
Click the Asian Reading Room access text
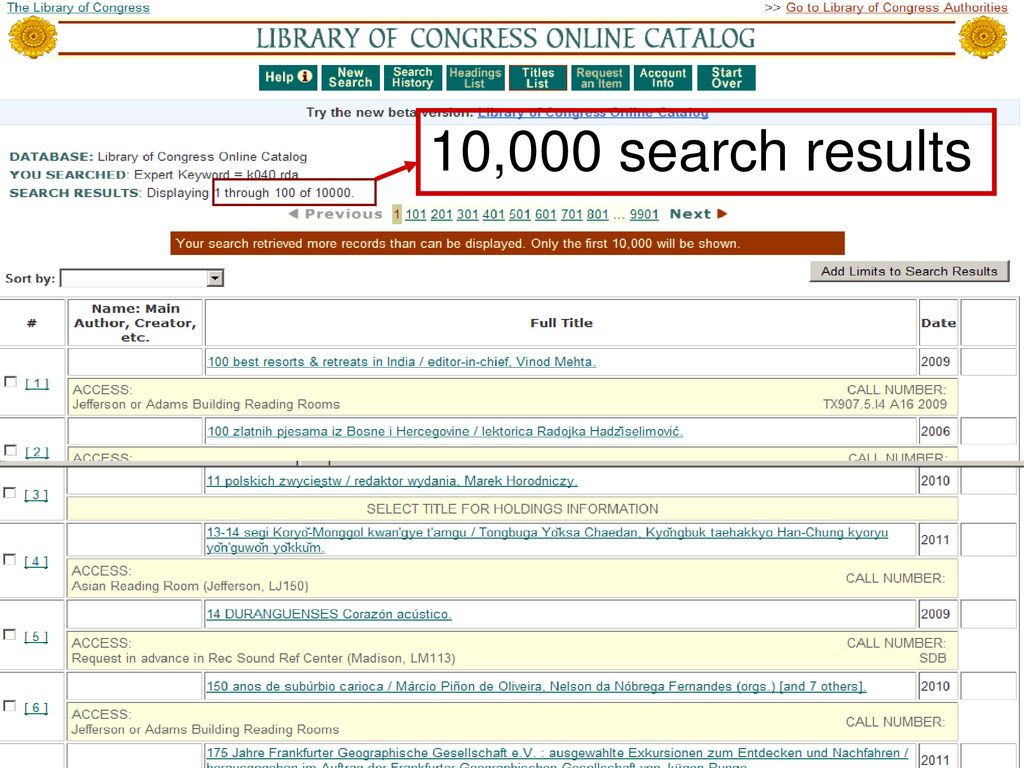point(190,586)
